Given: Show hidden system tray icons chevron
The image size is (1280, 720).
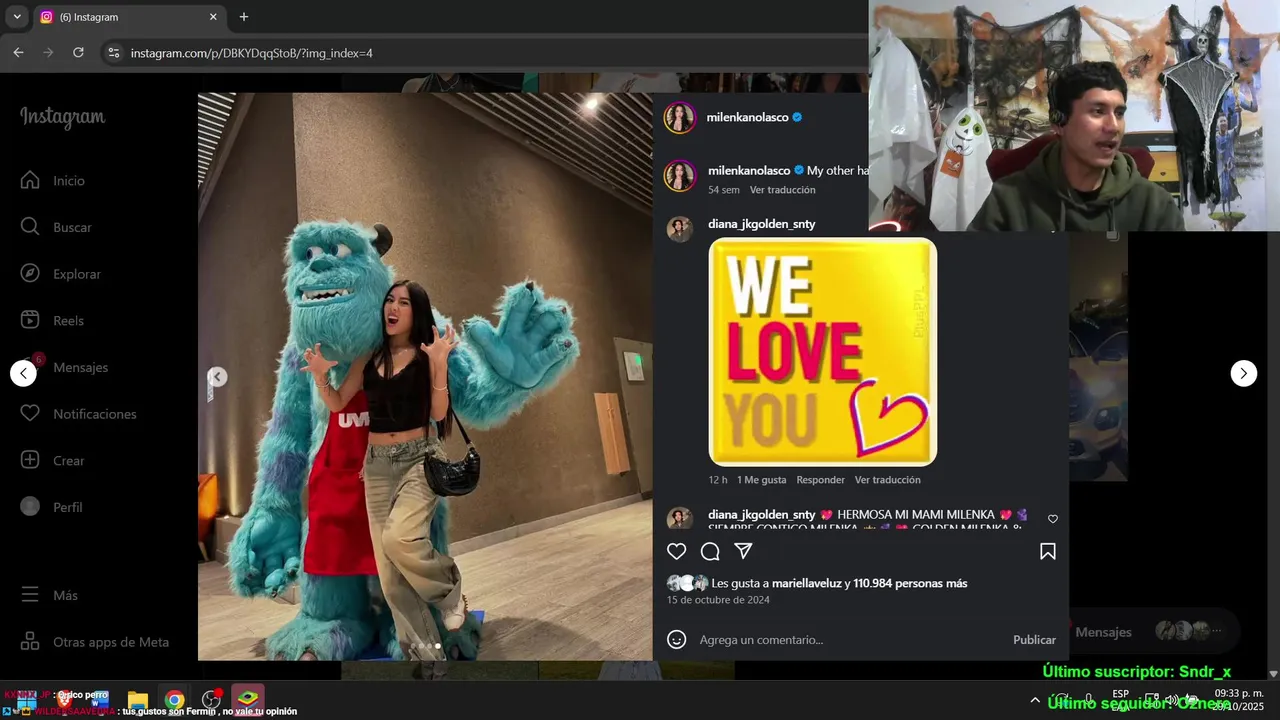Looking at the screenshot, I should [1035, 700].
